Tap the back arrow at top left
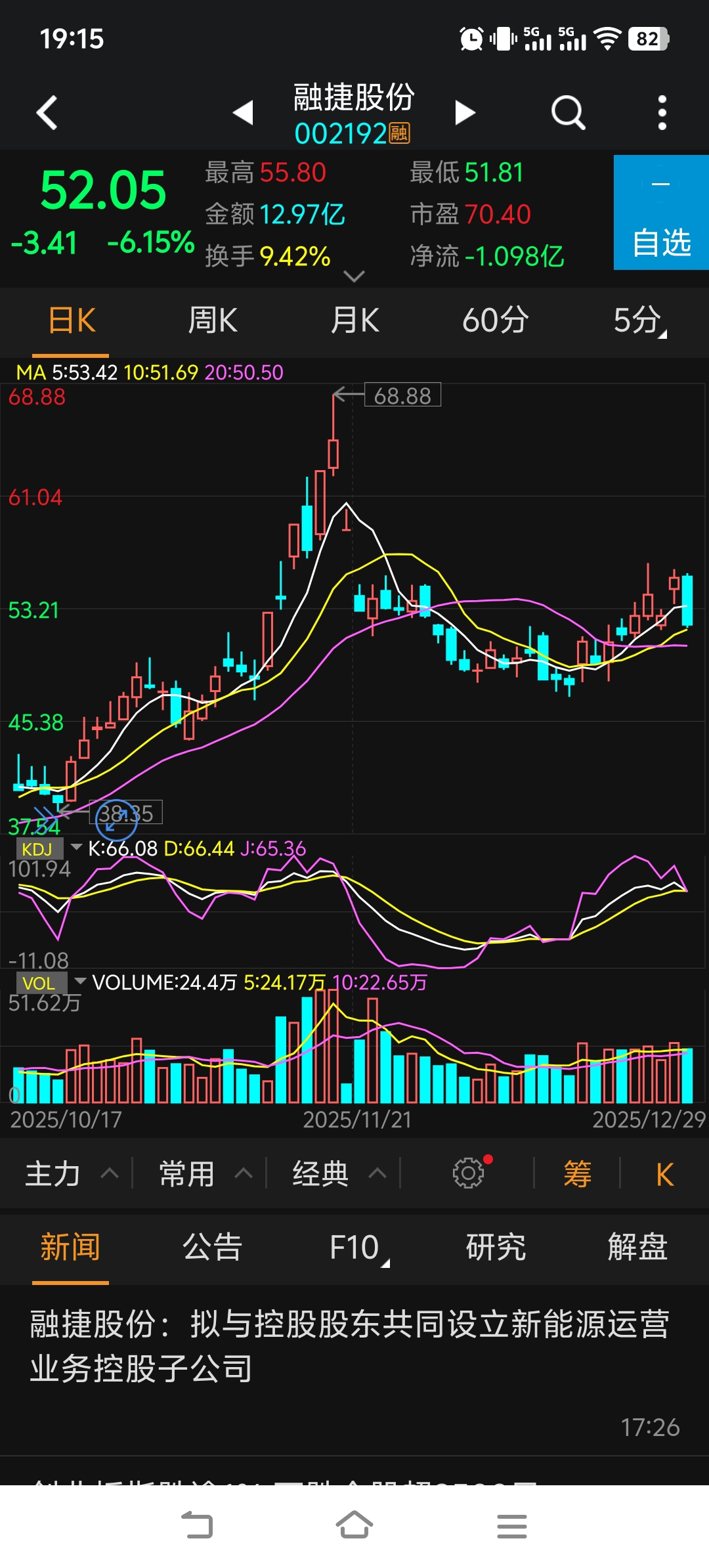 pos(47,113)
